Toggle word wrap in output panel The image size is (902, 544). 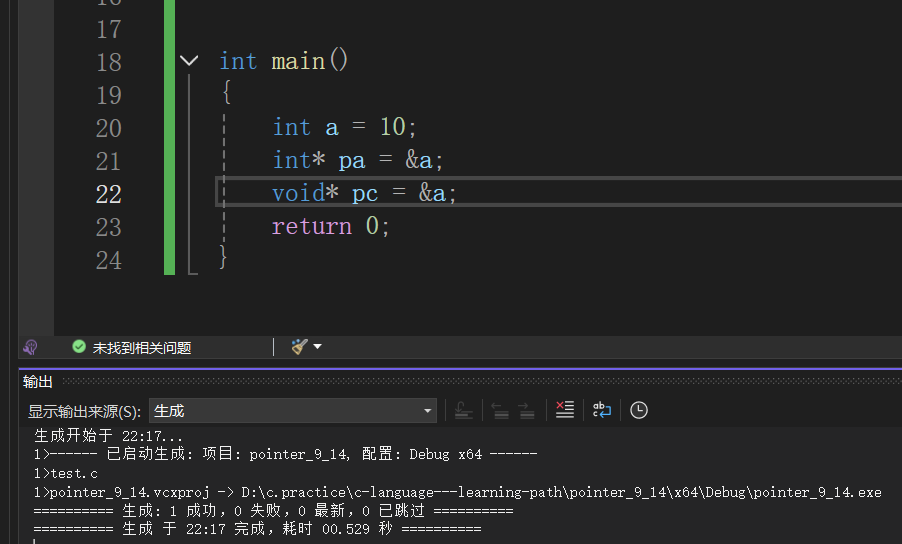tap(602, 410)
